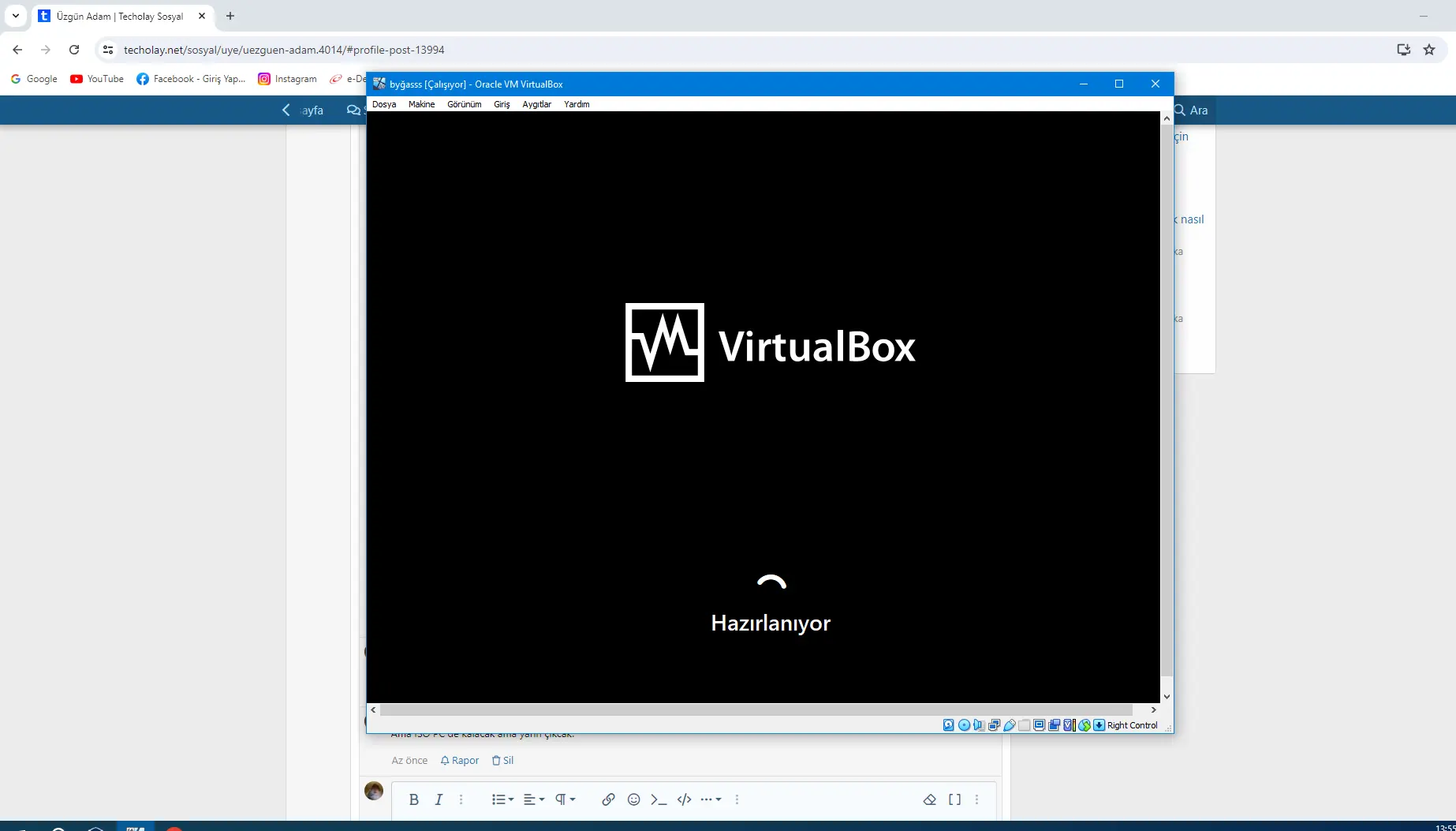This screenshot has width=1456, height=831.
Task: Minimize the VirtualBox window
Action: 1083,84
